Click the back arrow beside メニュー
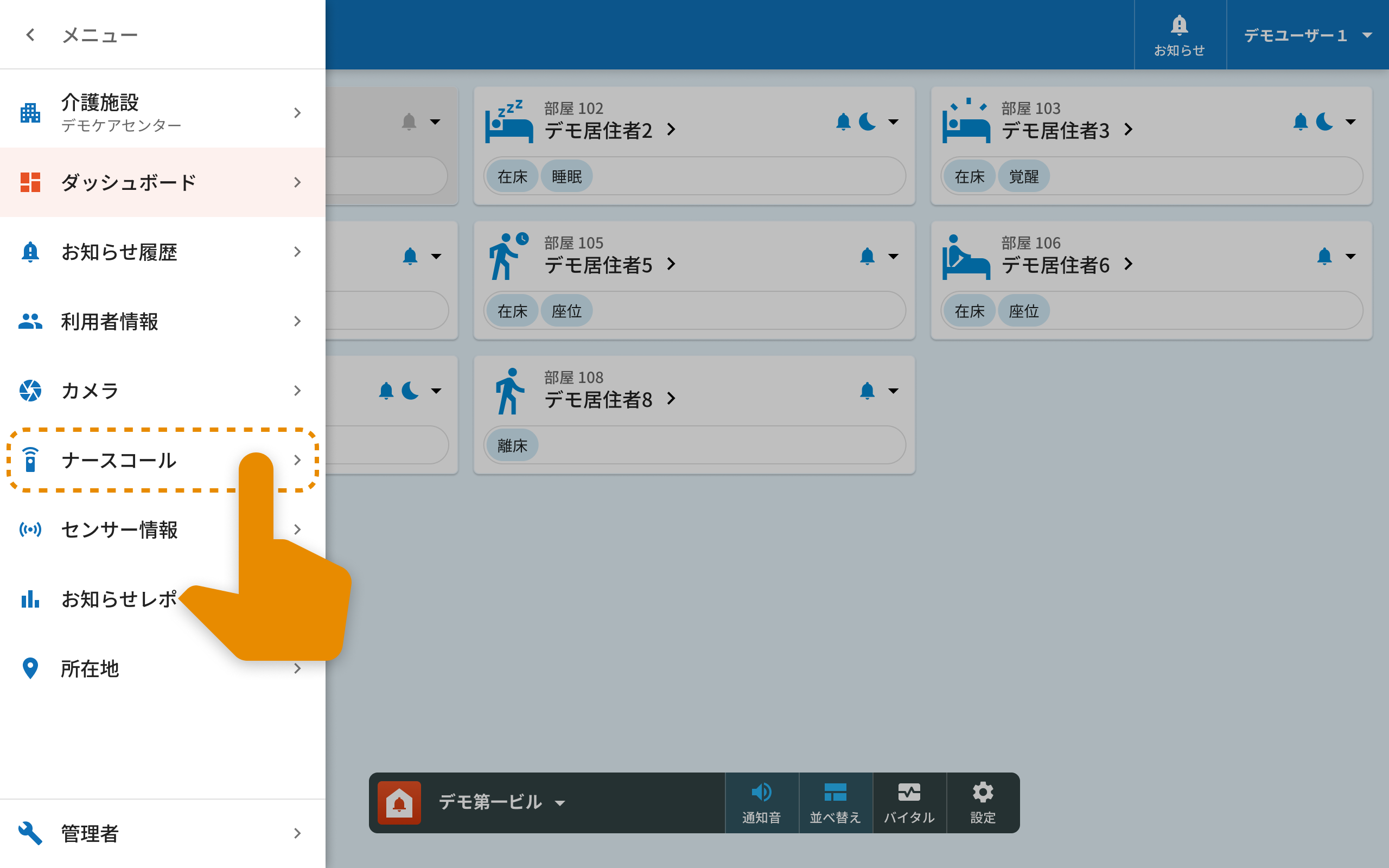The height and width of the screenshot is (868, 1389). tap(30, 35)
